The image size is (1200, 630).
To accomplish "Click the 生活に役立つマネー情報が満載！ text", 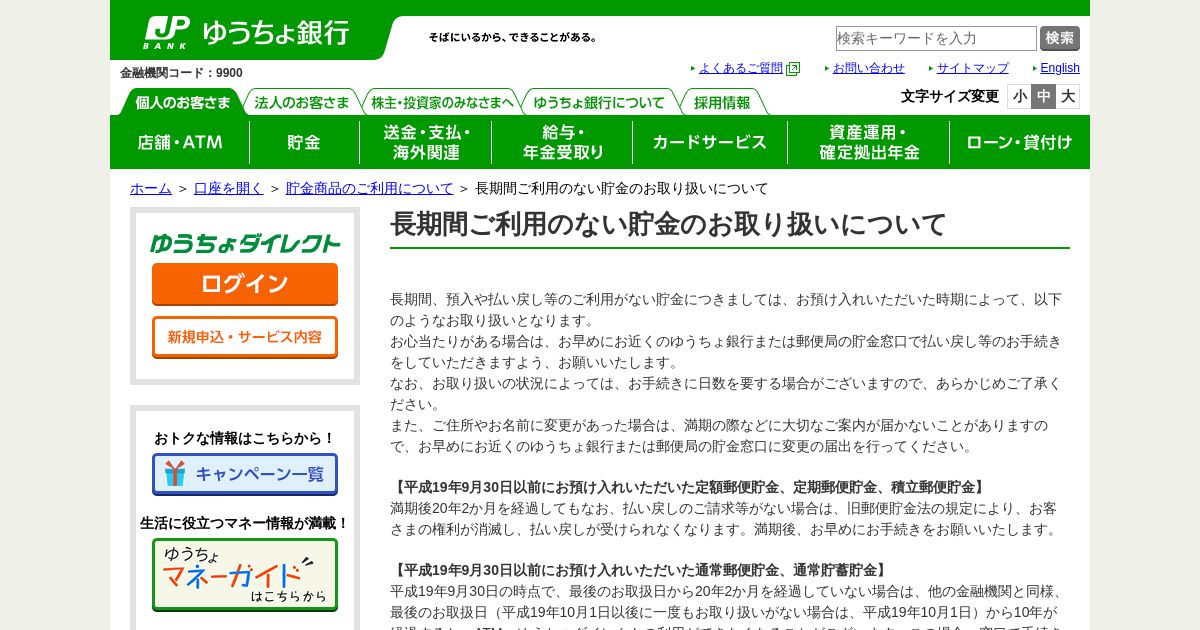I will point(245,523).
